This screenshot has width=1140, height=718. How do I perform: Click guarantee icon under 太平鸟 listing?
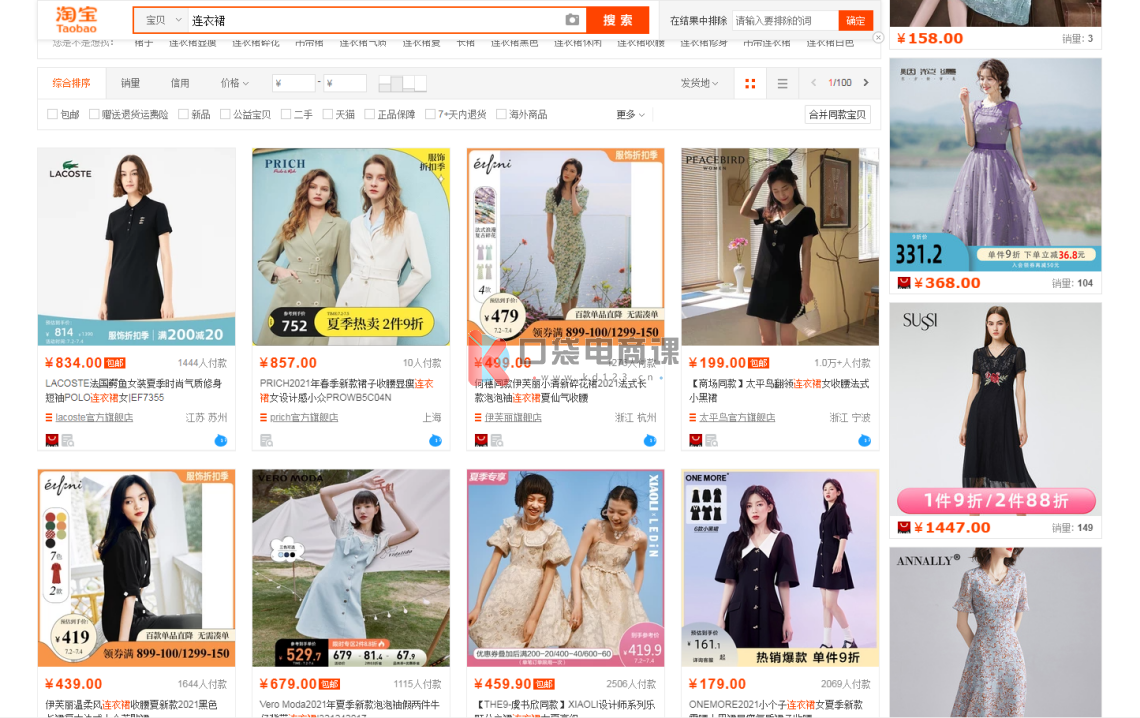pyautogui.click(x=712, y=440)
